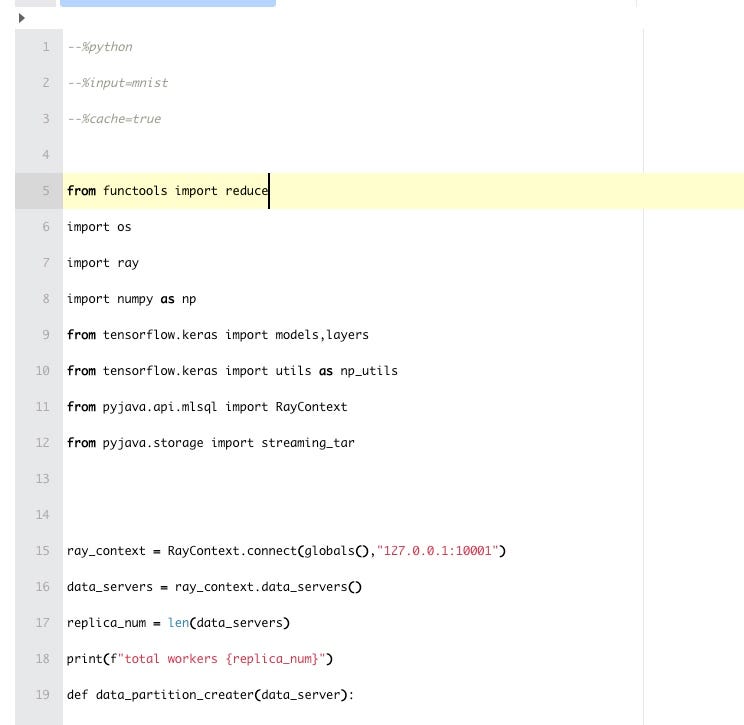Click line number 1 in the gutter
Image resolution: width=744 pixels, height=725 pixels.
point(46,46)
